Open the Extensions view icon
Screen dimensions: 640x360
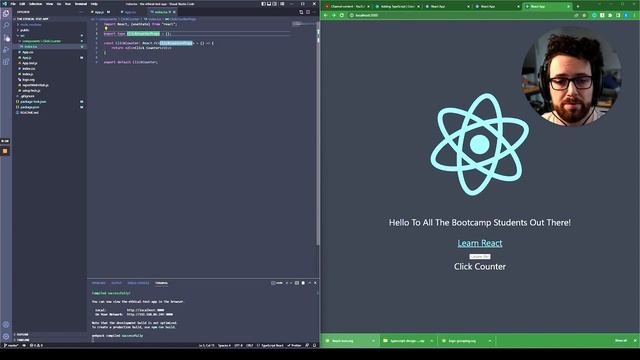[x=6, y=62]
